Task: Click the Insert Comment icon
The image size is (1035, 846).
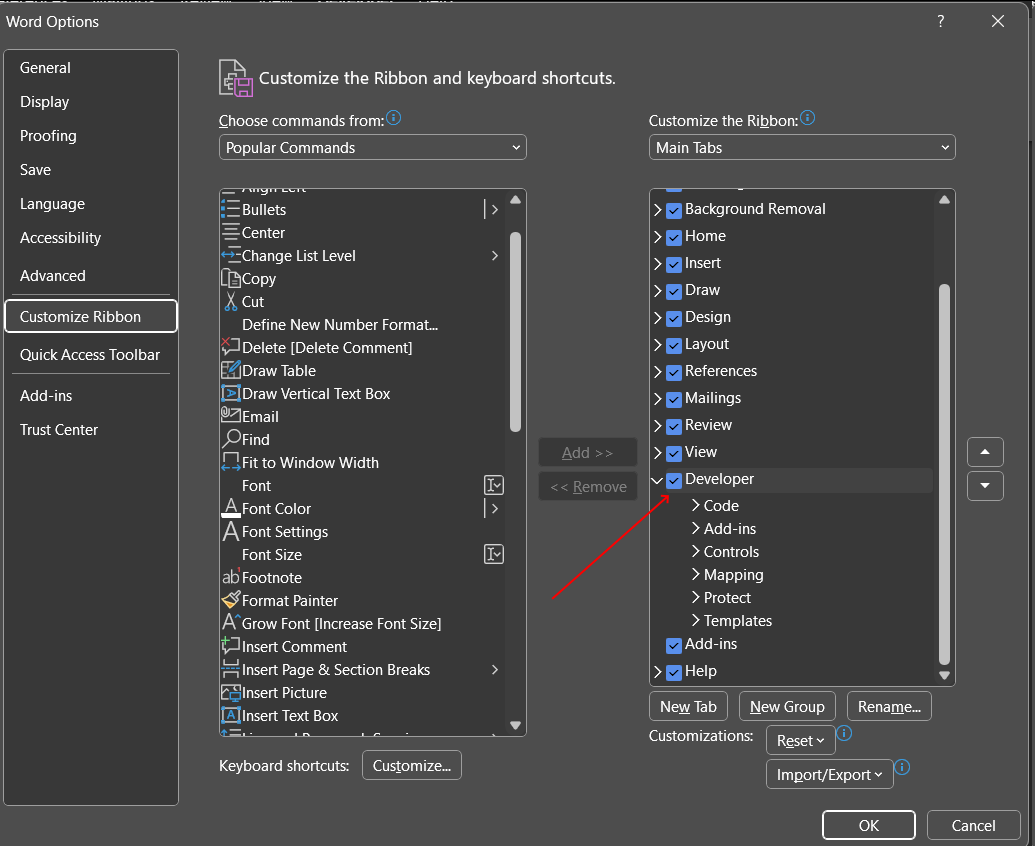Action: [230, 646]
